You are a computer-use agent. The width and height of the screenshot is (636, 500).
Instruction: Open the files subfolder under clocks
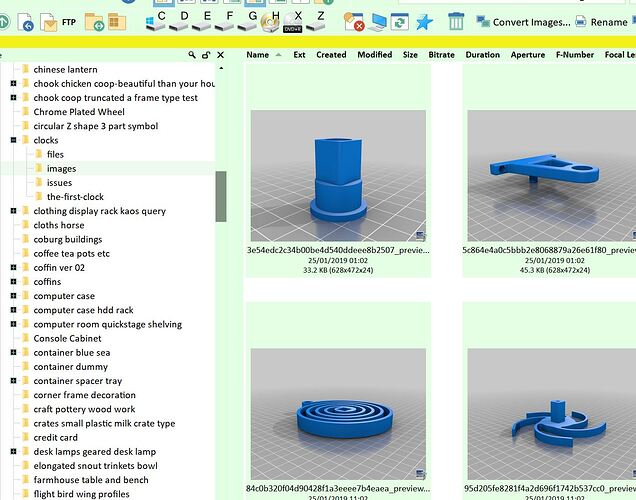pos(55,154)
